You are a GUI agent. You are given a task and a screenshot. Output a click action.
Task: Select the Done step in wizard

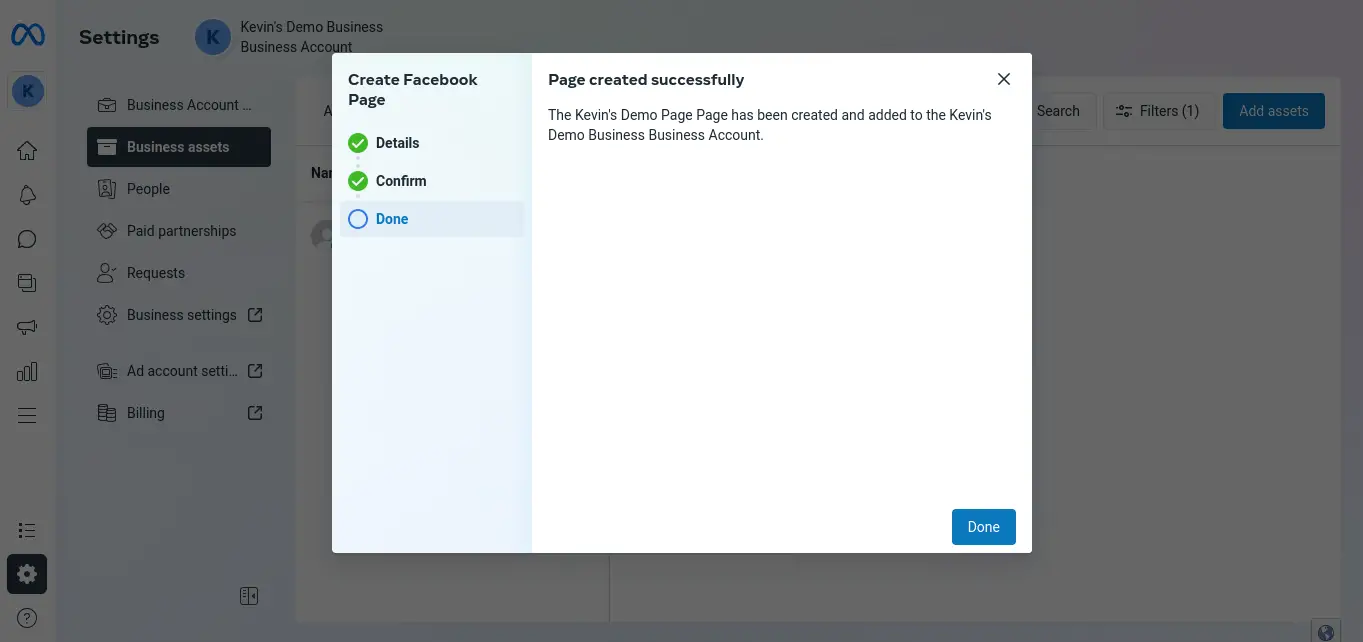pyautogui.click(x=392, y=219)
